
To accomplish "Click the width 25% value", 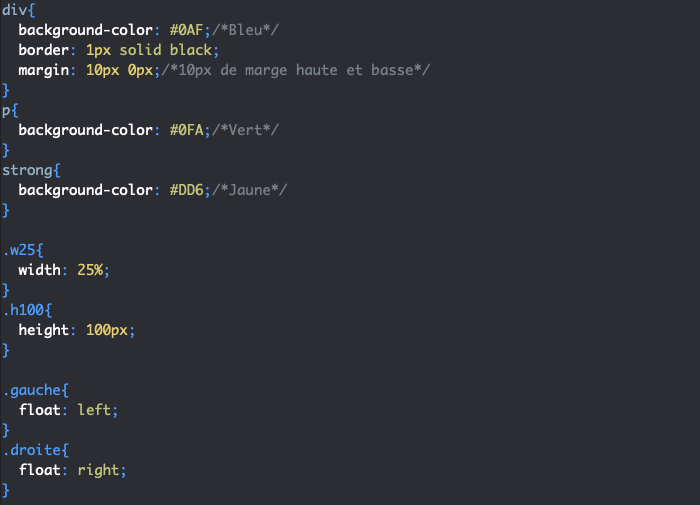I will (x=90, y=270).
